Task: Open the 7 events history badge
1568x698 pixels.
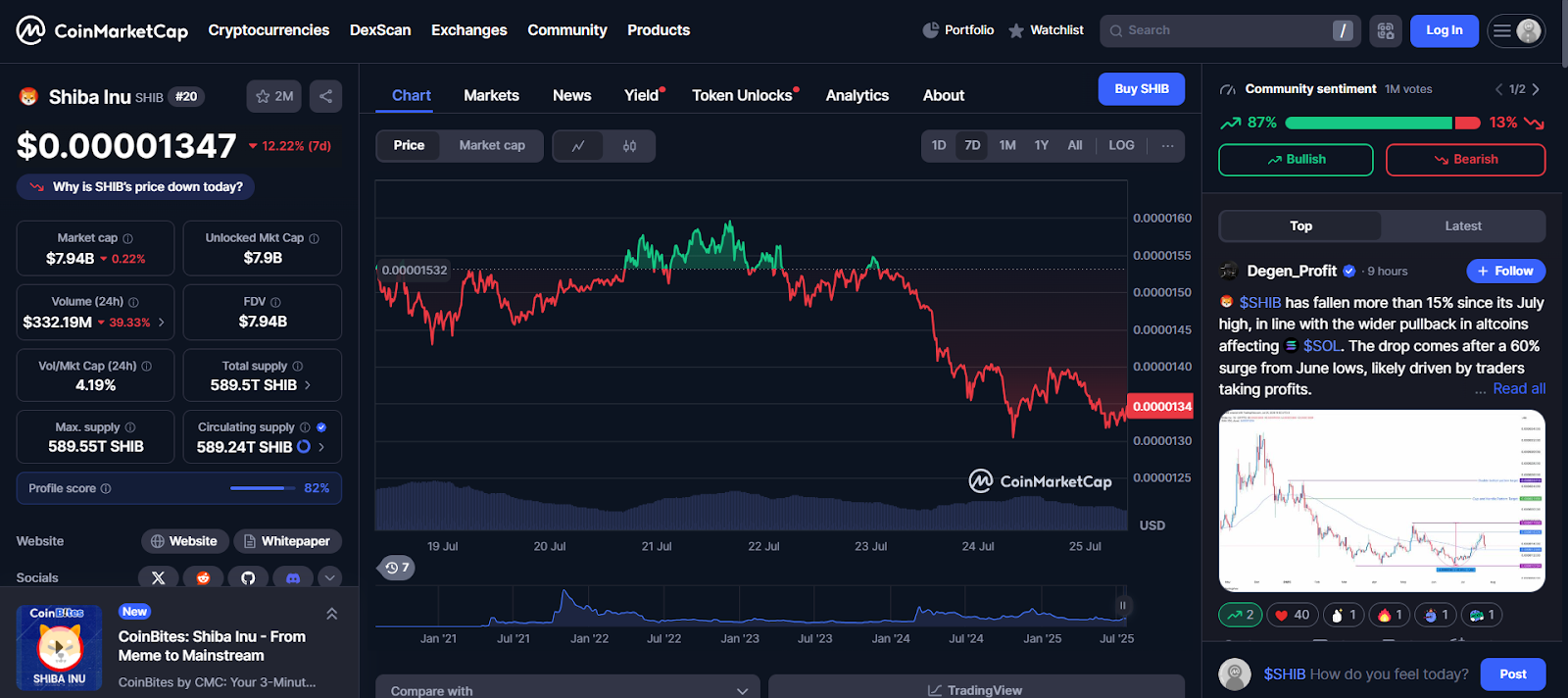Action: tap(397, 568)
